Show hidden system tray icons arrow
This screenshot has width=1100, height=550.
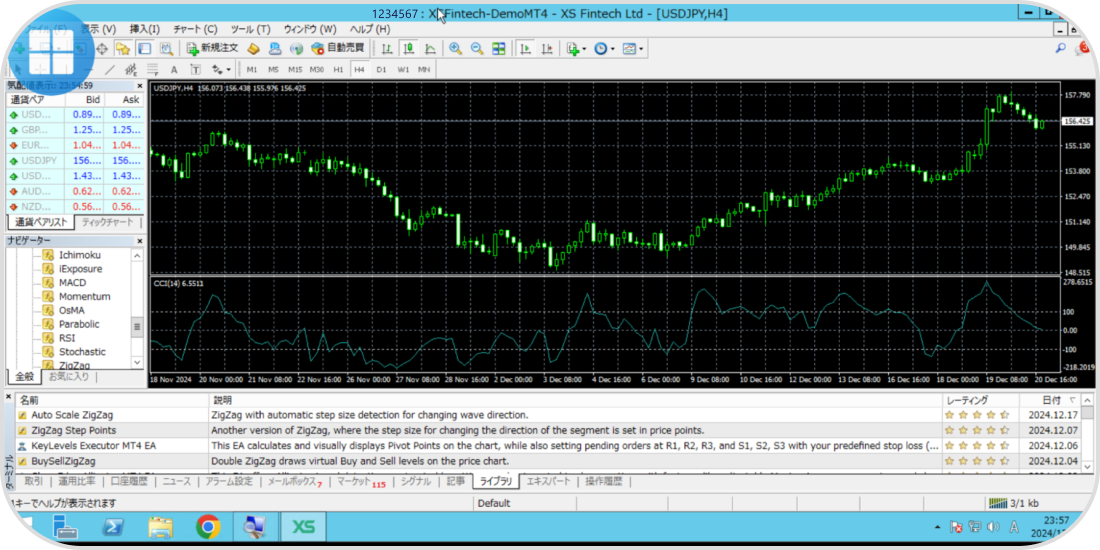coord(939,527)
